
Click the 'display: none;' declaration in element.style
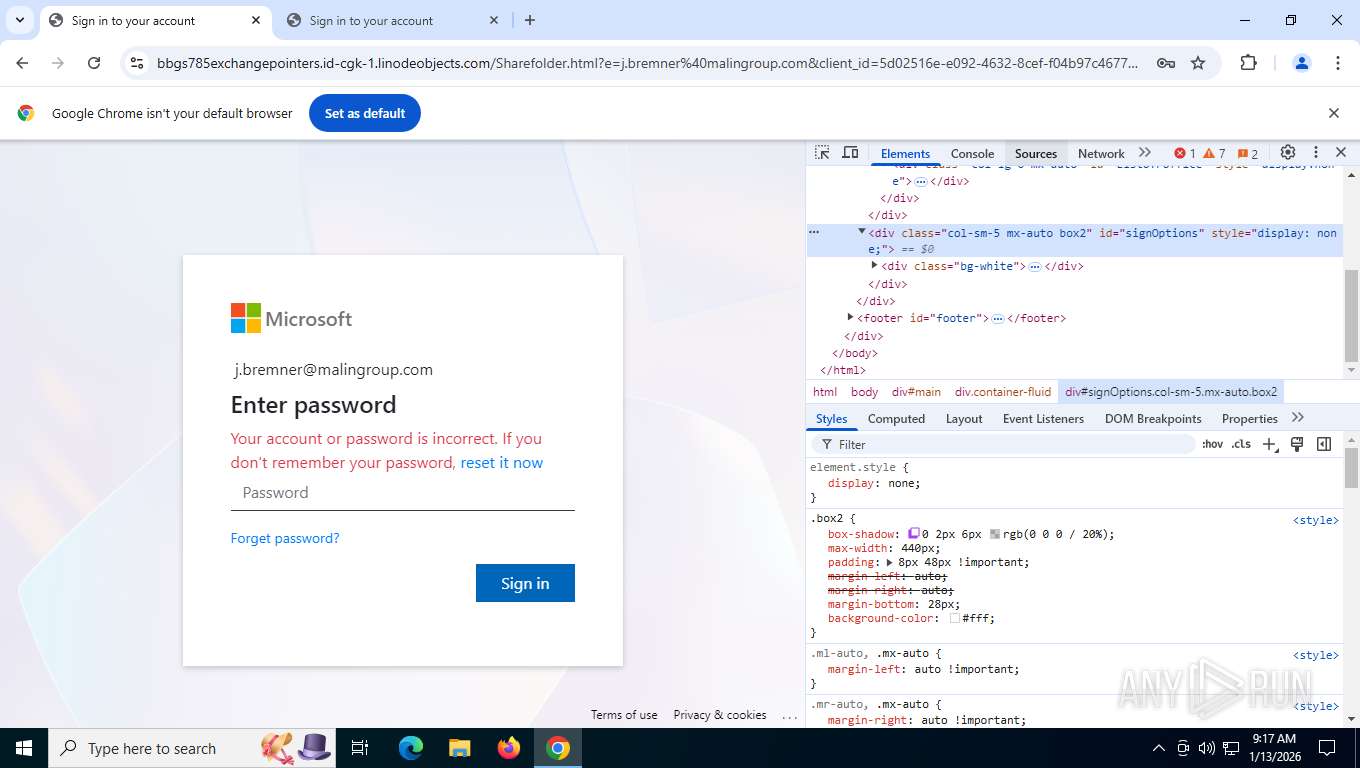(873, 483)
